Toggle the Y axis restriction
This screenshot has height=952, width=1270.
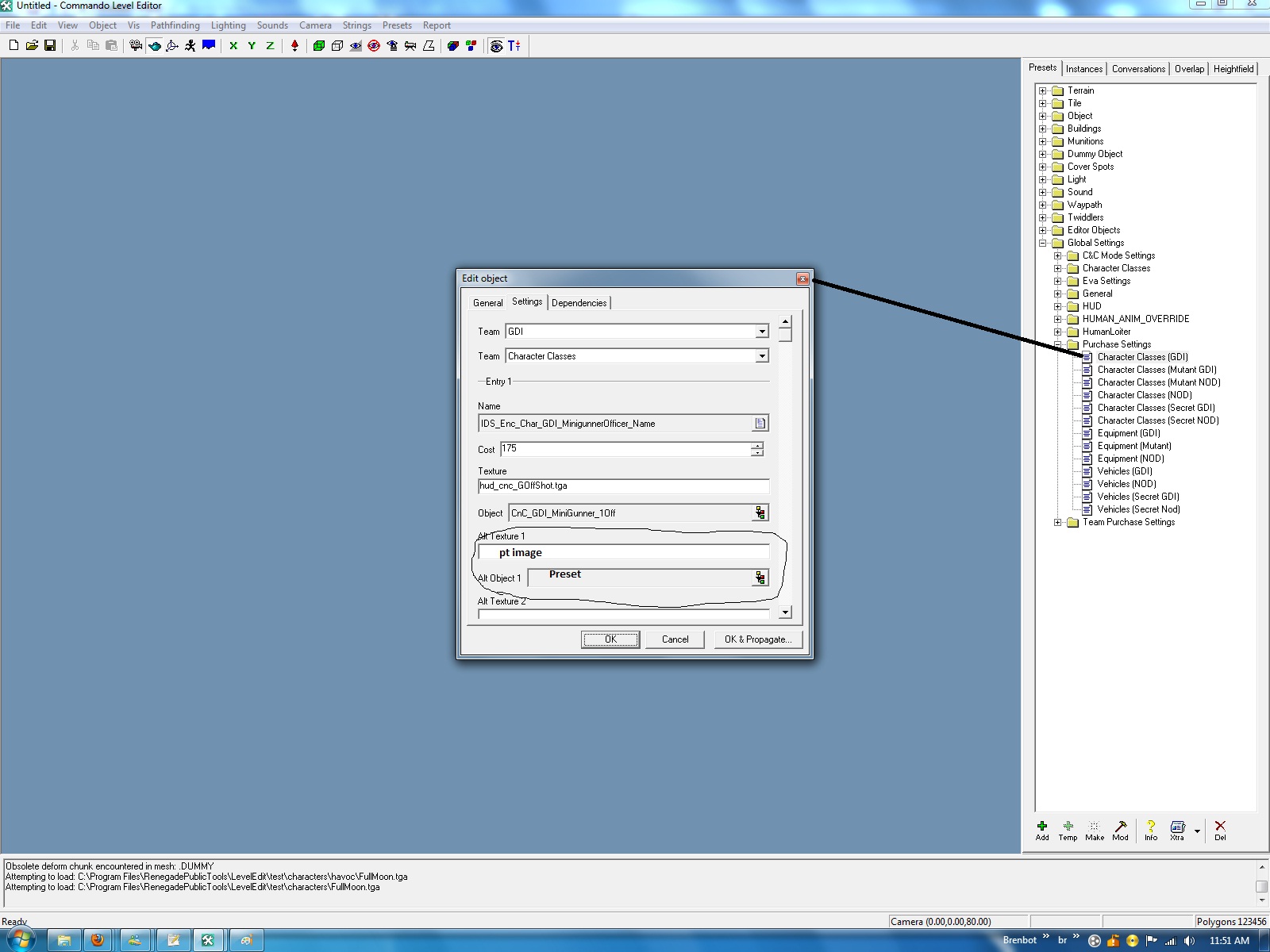point(252,46)
